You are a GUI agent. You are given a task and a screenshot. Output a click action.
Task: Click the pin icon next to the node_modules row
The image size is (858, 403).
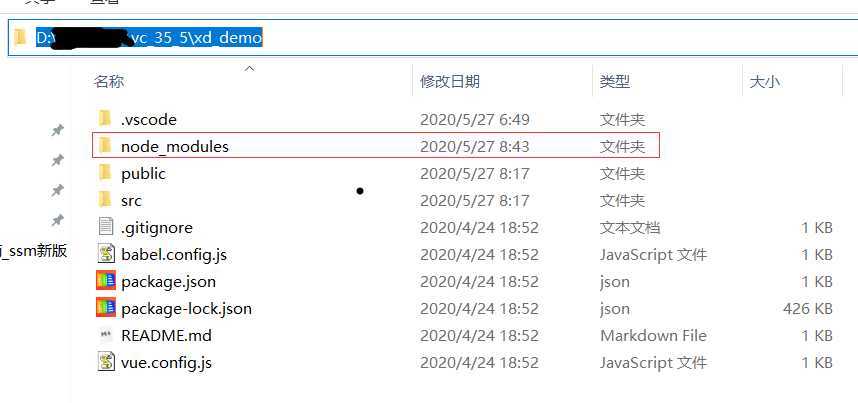pyautogui.click(x=57, y=160)
